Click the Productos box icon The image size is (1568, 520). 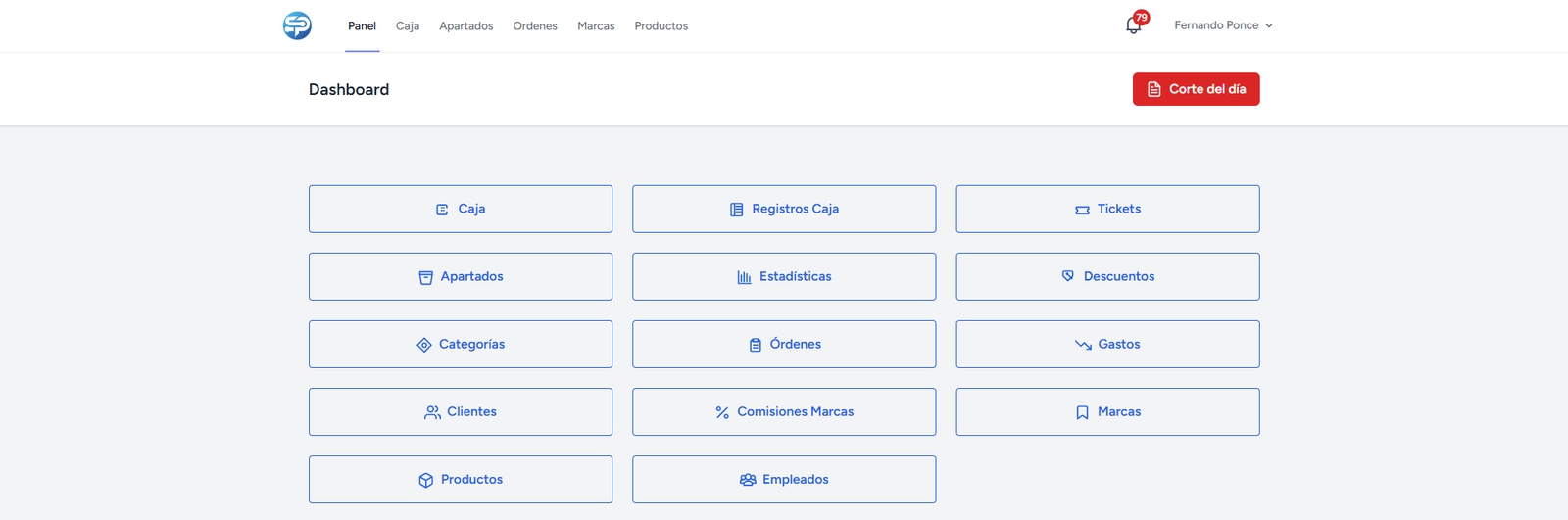[425, 480]
